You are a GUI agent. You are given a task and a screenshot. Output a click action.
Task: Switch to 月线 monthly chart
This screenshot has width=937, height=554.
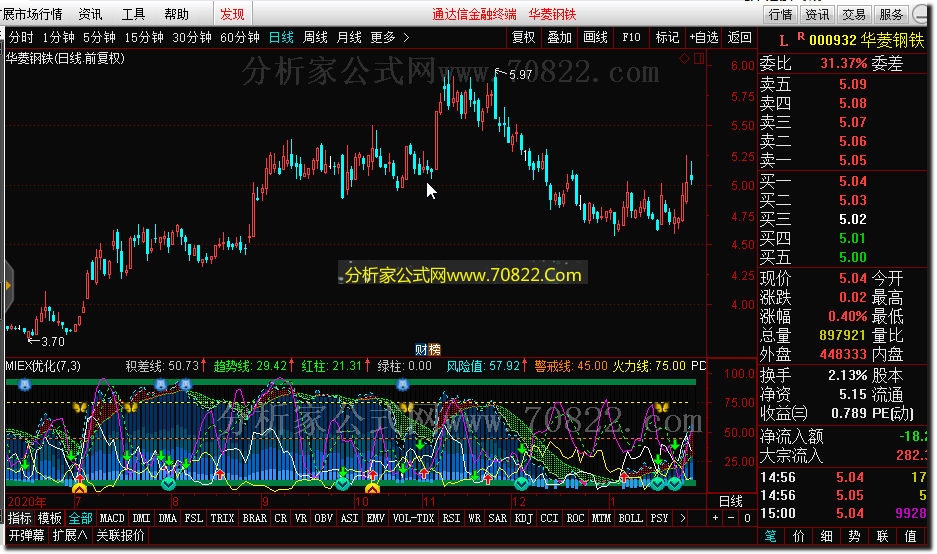coord(350,38)
